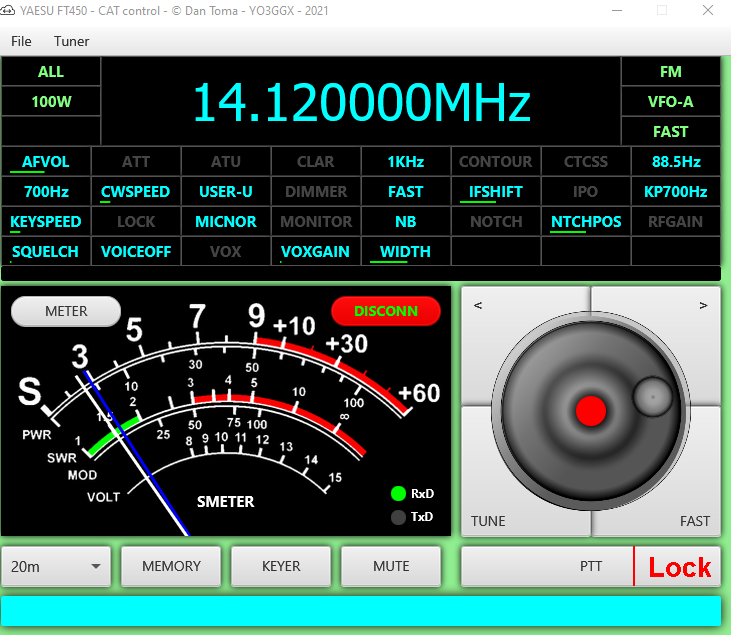Click the MUTE button

[391, 566]
